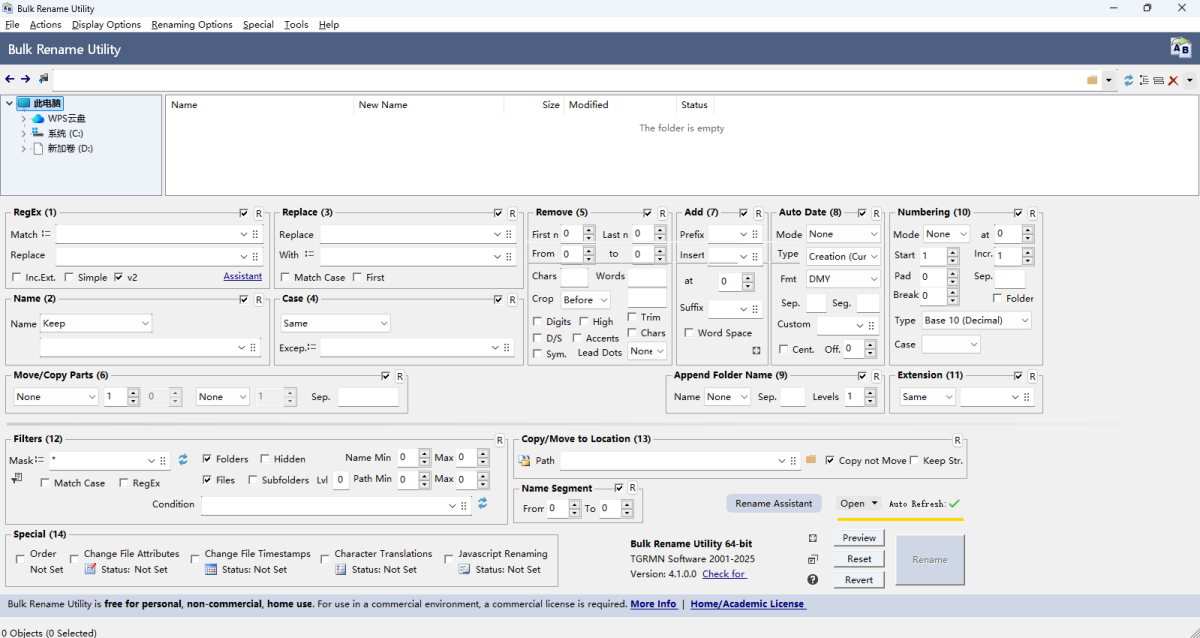The image size is (1200, 638).
Task: Open the Name mode dropdown showing Keep
Action: click(96, 324)
